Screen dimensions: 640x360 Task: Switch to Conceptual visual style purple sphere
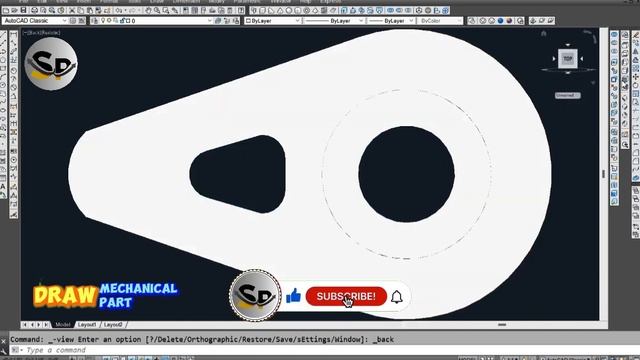[x=509, y=20]
